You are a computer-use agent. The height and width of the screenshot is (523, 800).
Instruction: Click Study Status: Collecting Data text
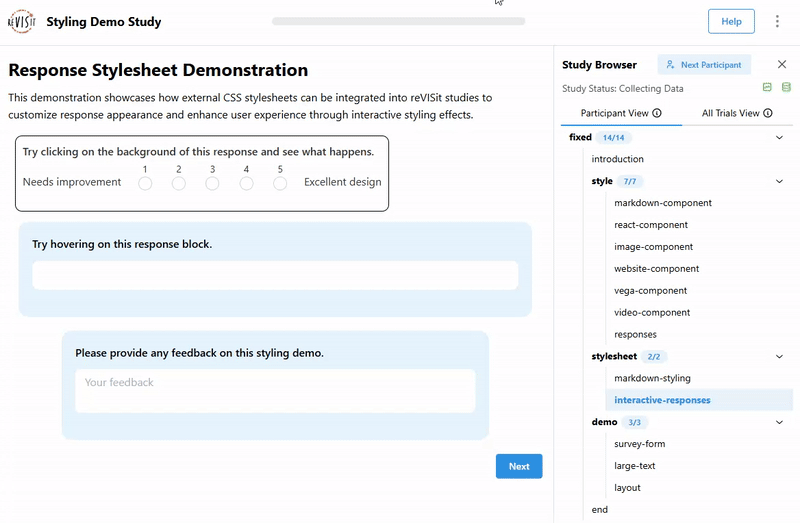click(622, 89)
